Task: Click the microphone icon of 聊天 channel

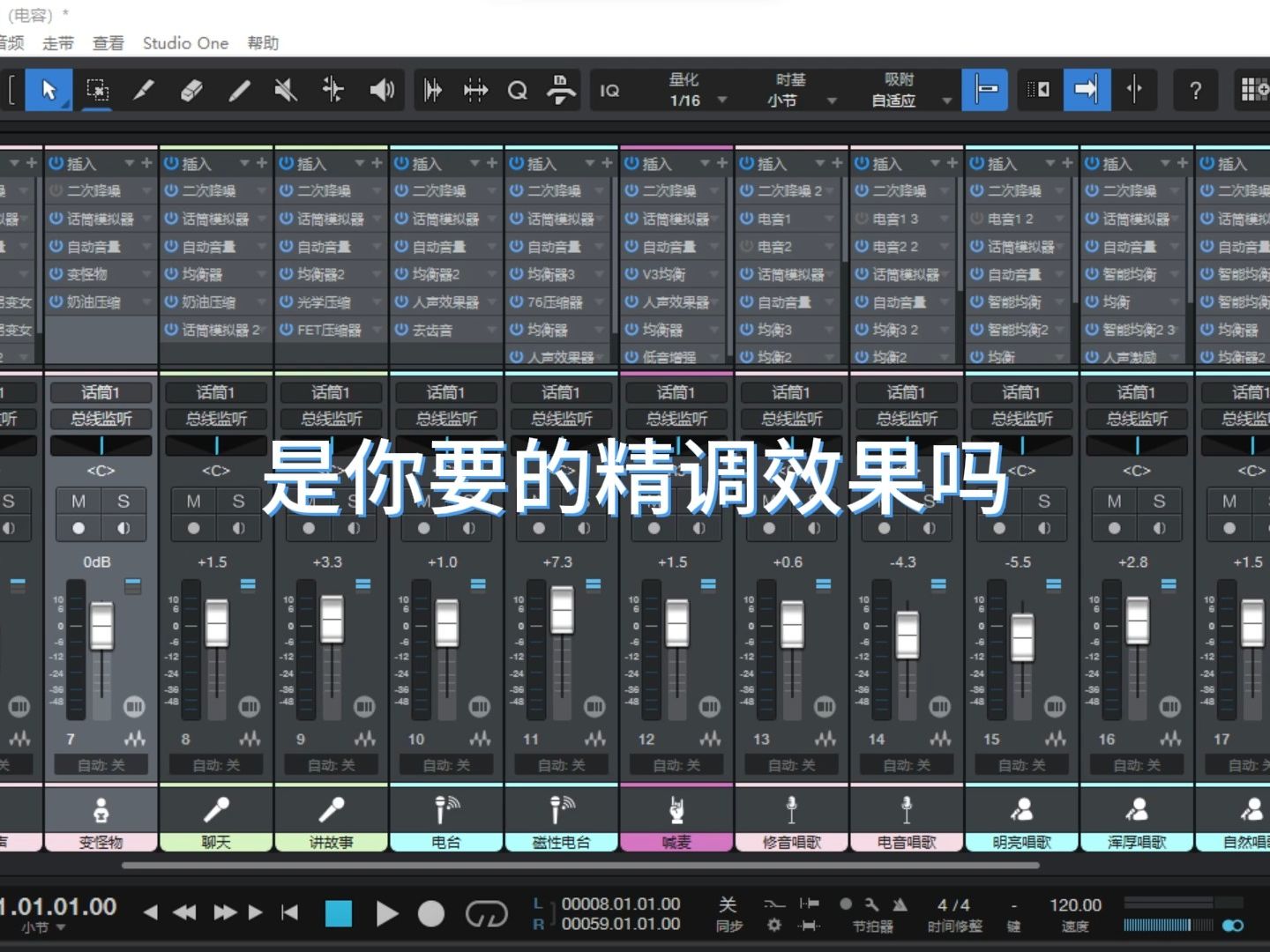Action: click(216, 809)
